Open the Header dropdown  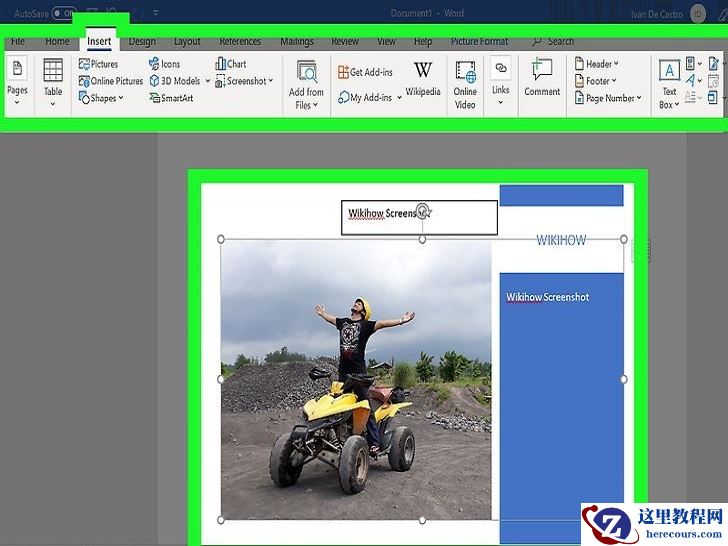tap(596, 64)
